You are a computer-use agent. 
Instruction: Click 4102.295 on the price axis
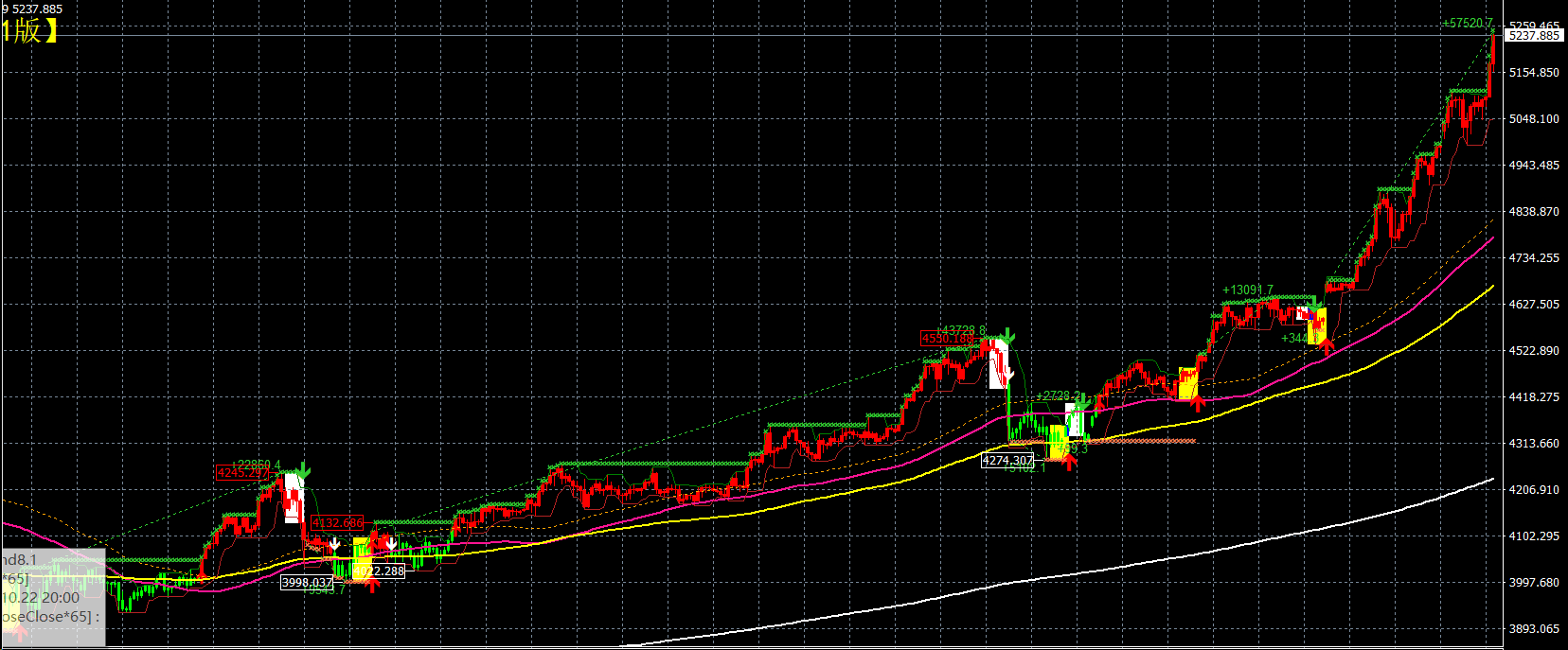1534,536
